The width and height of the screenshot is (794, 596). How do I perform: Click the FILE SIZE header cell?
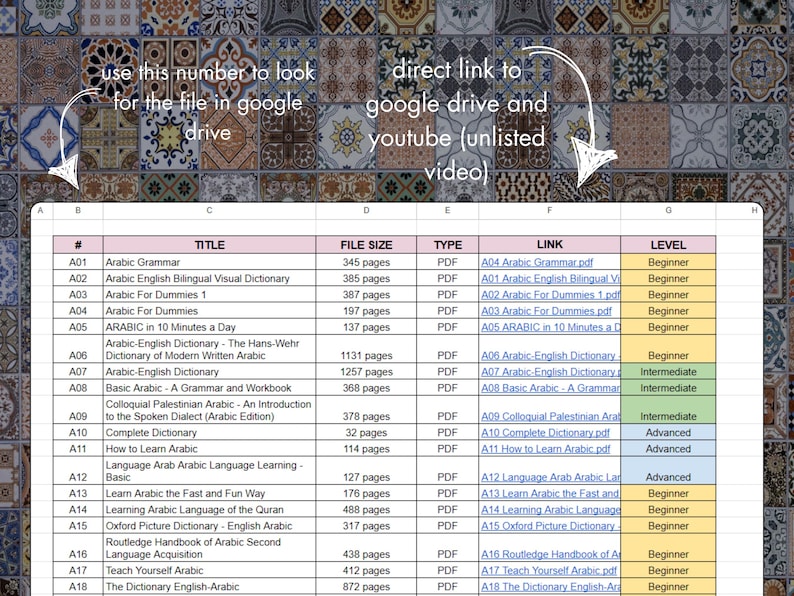pos(366,245)
